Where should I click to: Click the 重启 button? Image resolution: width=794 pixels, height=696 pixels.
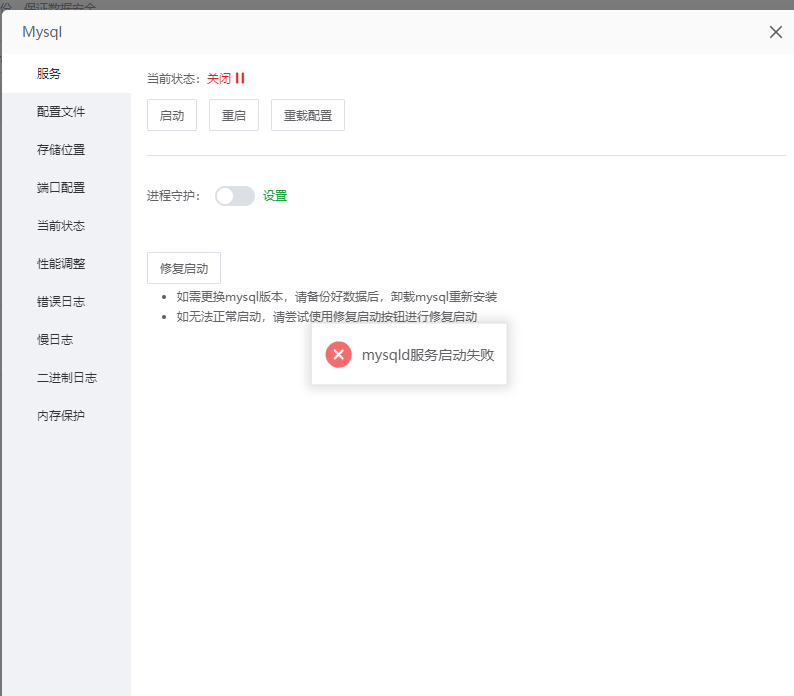234,115
